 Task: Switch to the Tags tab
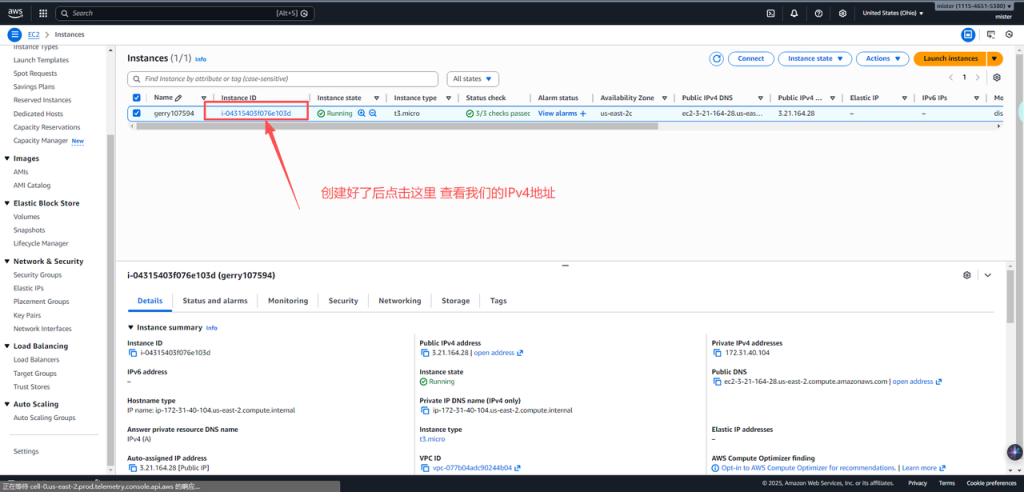(x=498, y=301)
